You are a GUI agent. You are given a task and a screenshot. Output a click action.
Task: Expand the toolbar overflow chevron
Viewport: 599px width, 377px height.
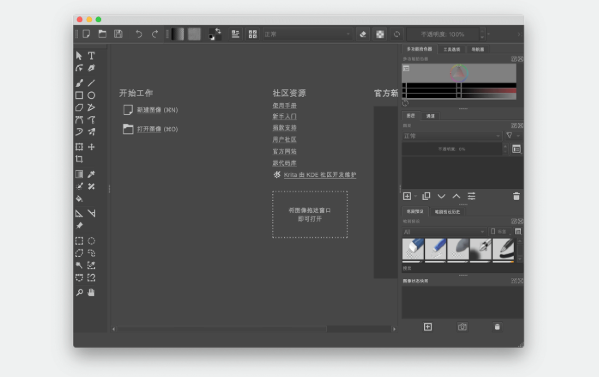[x=519, y=34]
